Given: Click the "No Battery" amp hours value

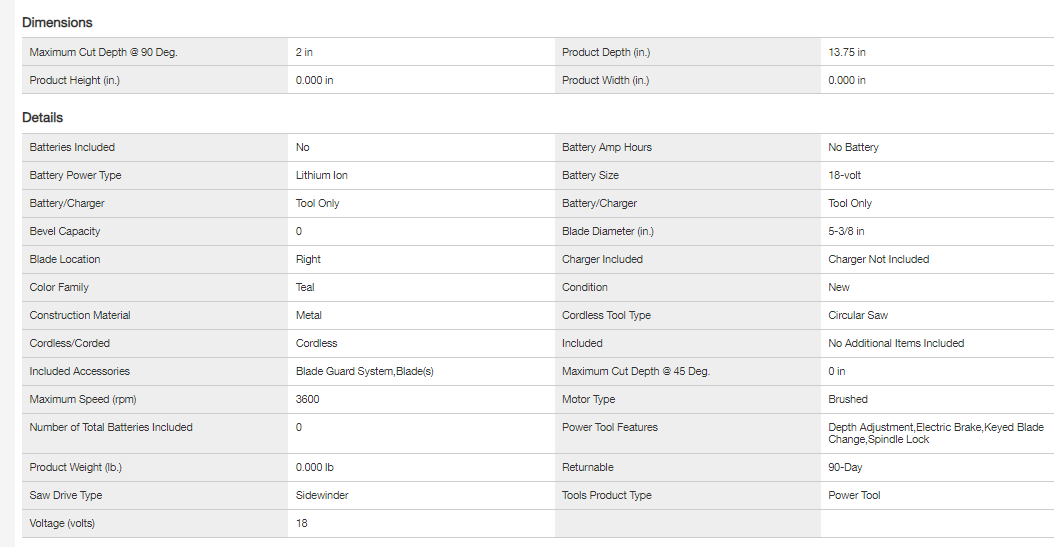Looking at the screenshot, I should (853, 147).
